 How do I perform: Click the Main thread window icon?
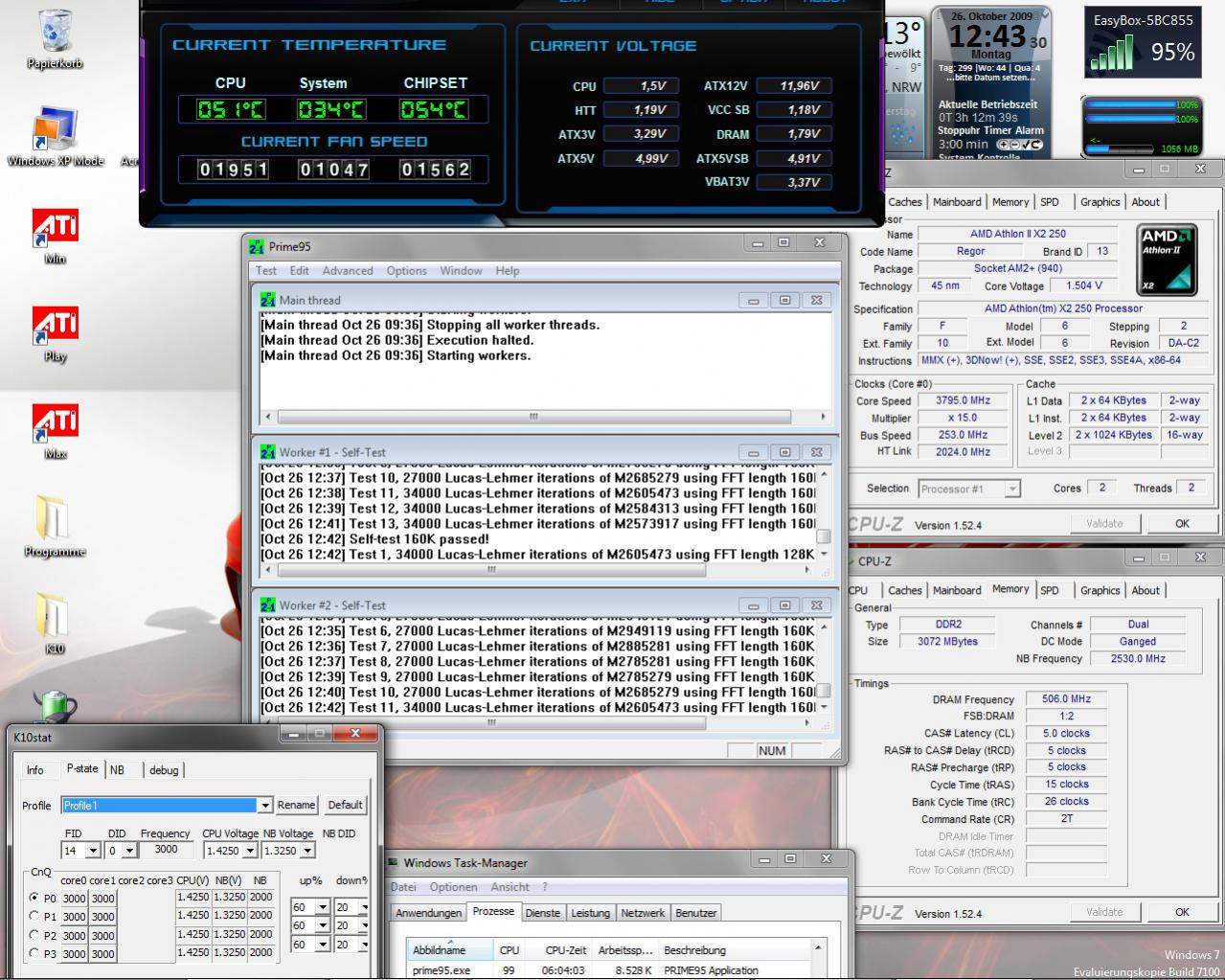tap(268, 300)
